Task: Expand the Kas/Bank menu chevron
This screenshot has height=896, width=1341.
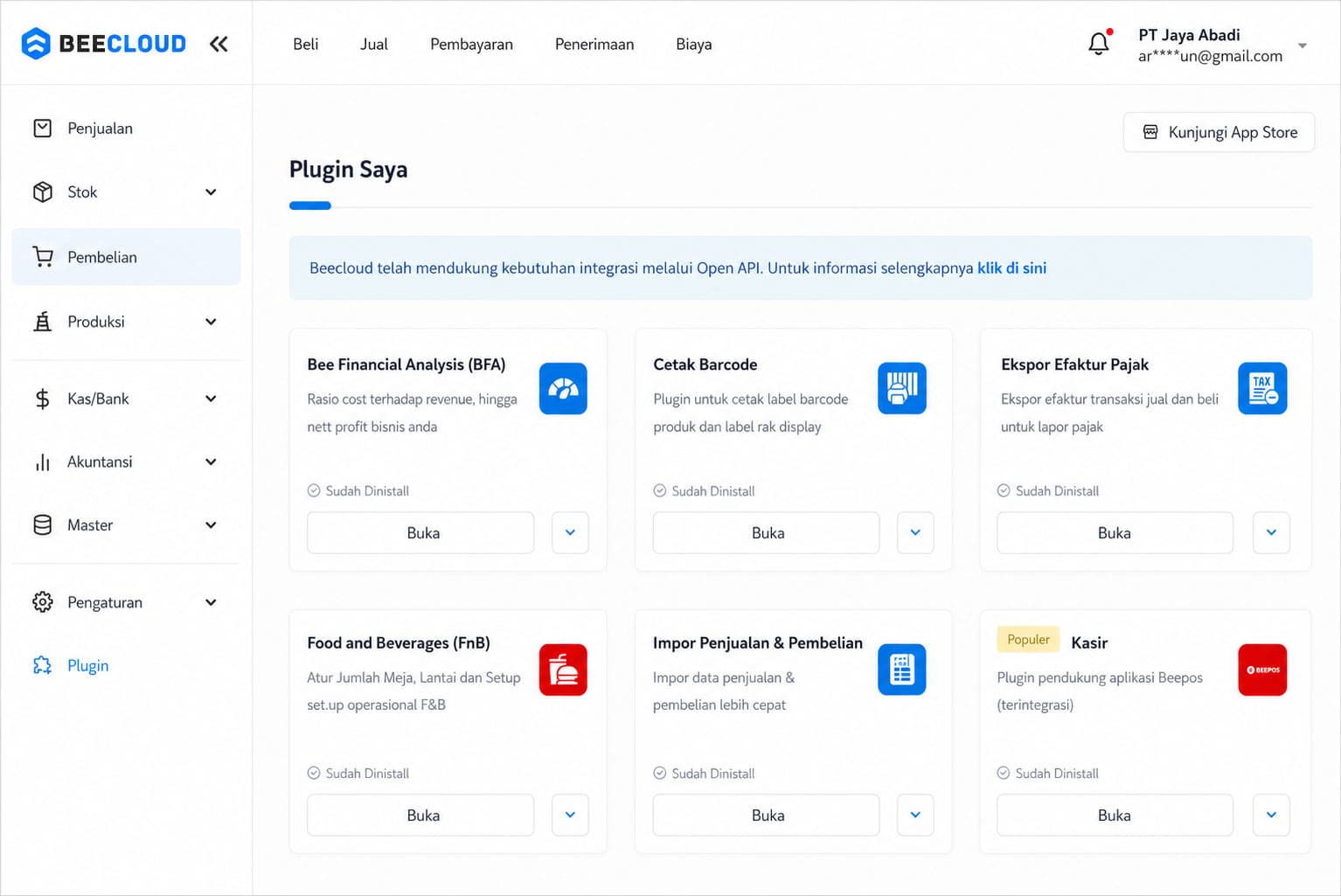Action: click(211, 399)
